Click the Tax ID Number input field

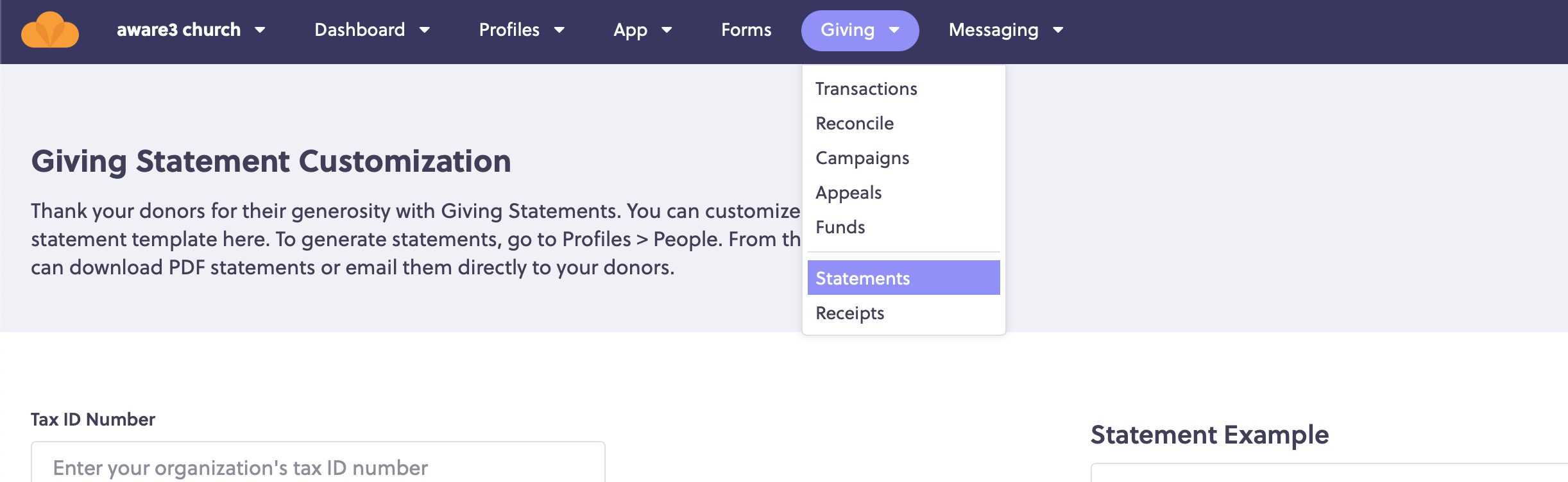[x=318, y=463]
